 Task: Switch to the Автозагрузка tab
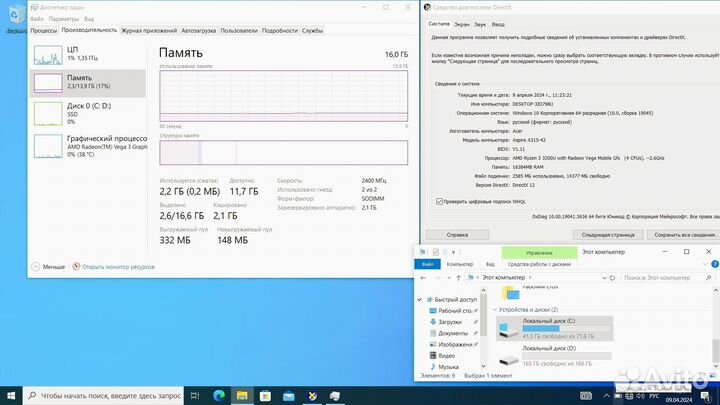(198, 31)
